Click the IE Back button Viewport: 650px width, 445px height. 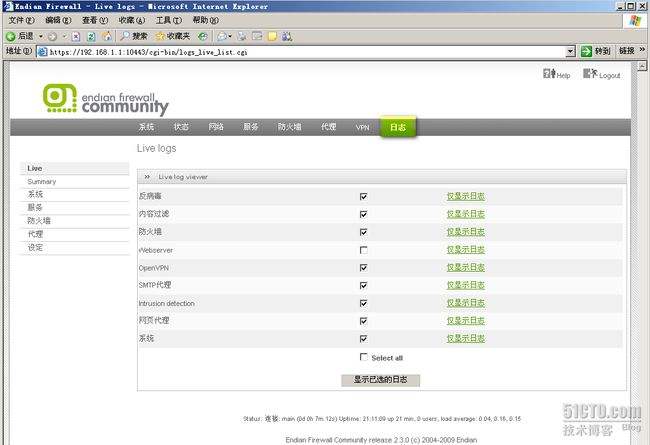point(19,36)
